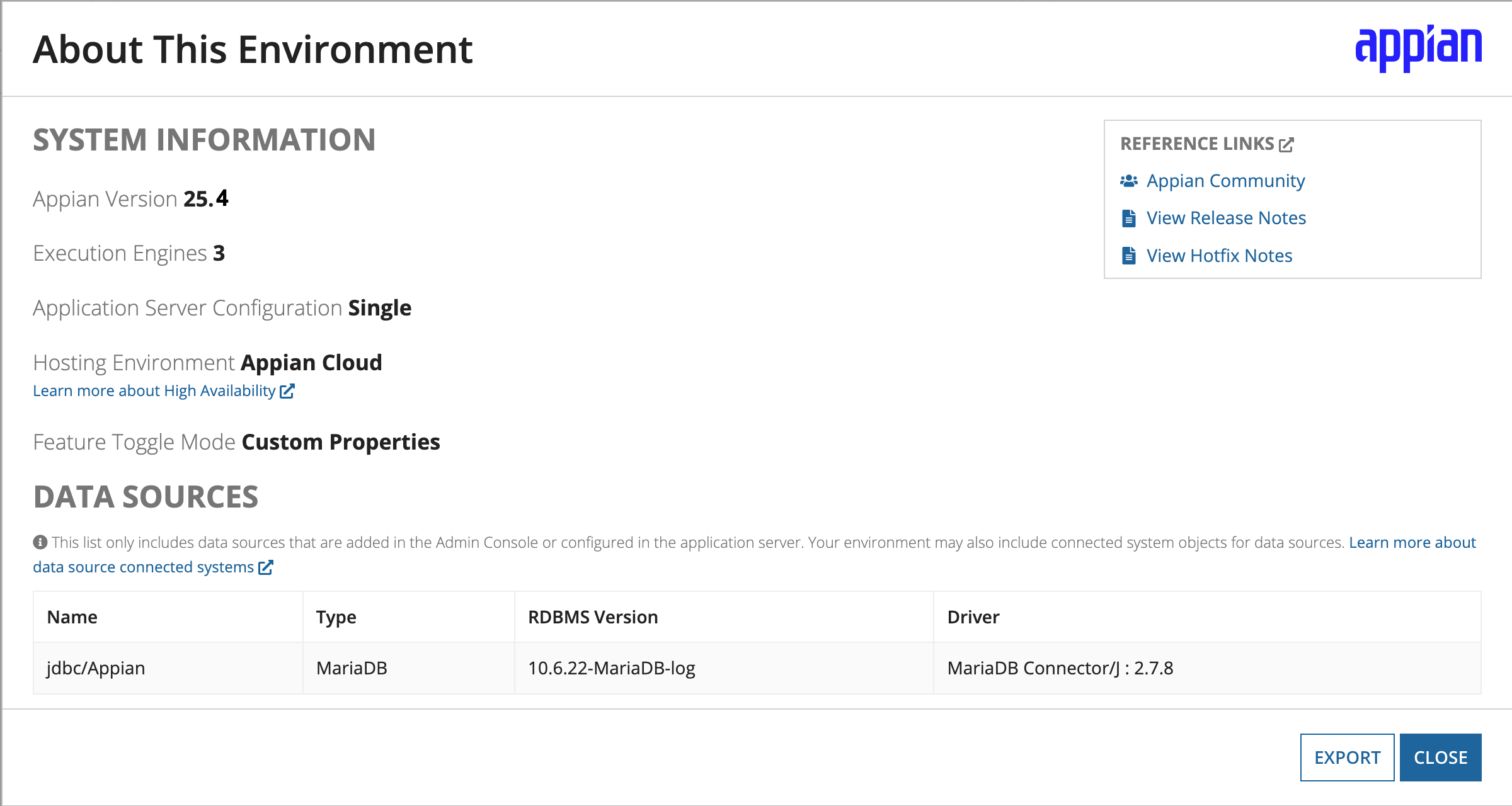Select the MariaDB type cell
Image resolution: width=1512 pixels, height=806 pixels.
[409, 668]
